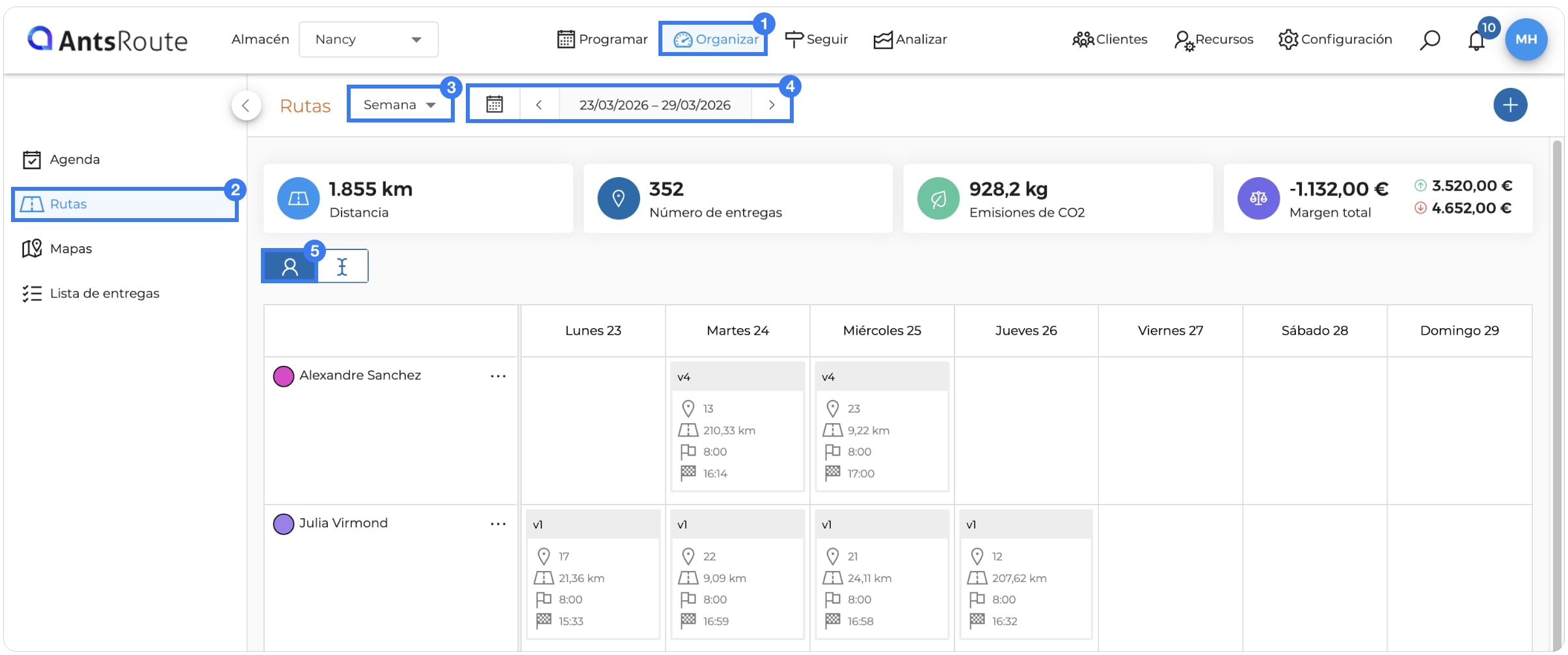Open the Recursos menu
Image resolution: width=1568 pixels, height=655 pixels.
click(x=1214, y=40)
